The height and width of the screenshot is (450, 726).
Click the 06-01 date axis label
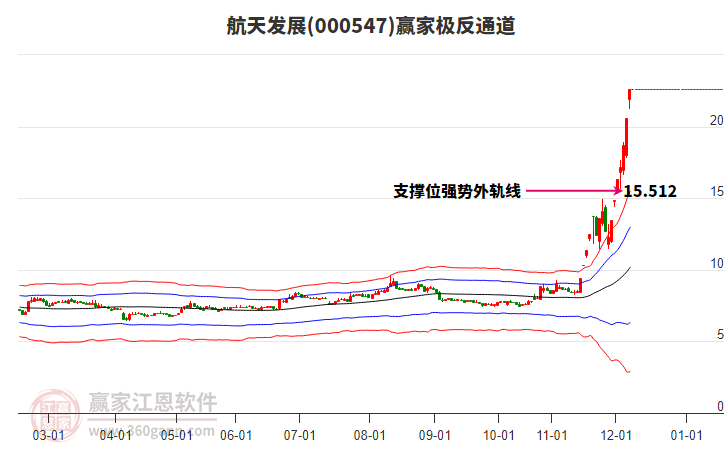pyautogui.click(x=236, y=435)
